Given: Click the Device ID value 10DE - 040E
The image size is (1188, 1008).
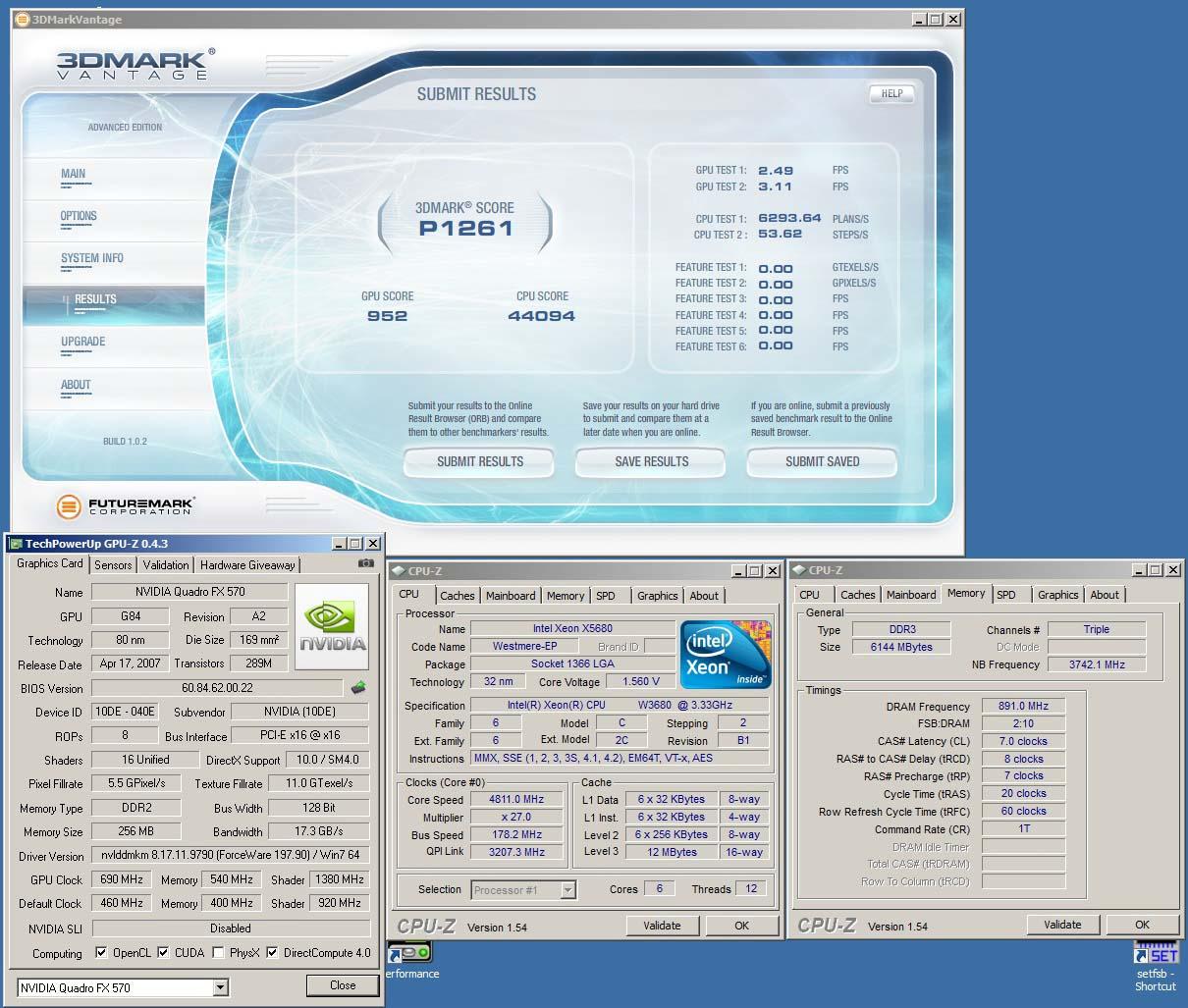Looking at the screenshot, I should (124, 712).
